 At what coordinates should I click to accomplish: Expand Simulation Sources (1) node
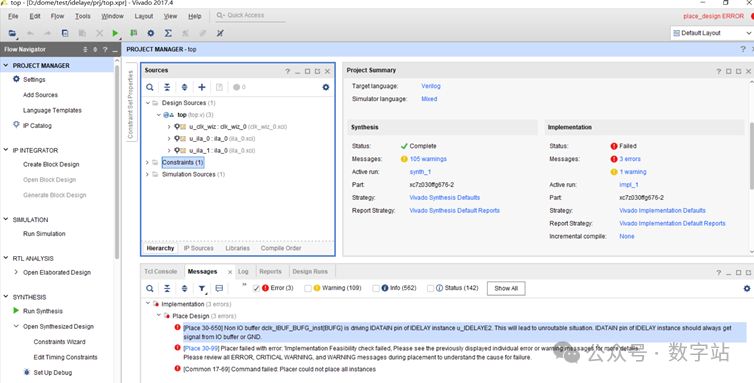click(x=147, y=174)
